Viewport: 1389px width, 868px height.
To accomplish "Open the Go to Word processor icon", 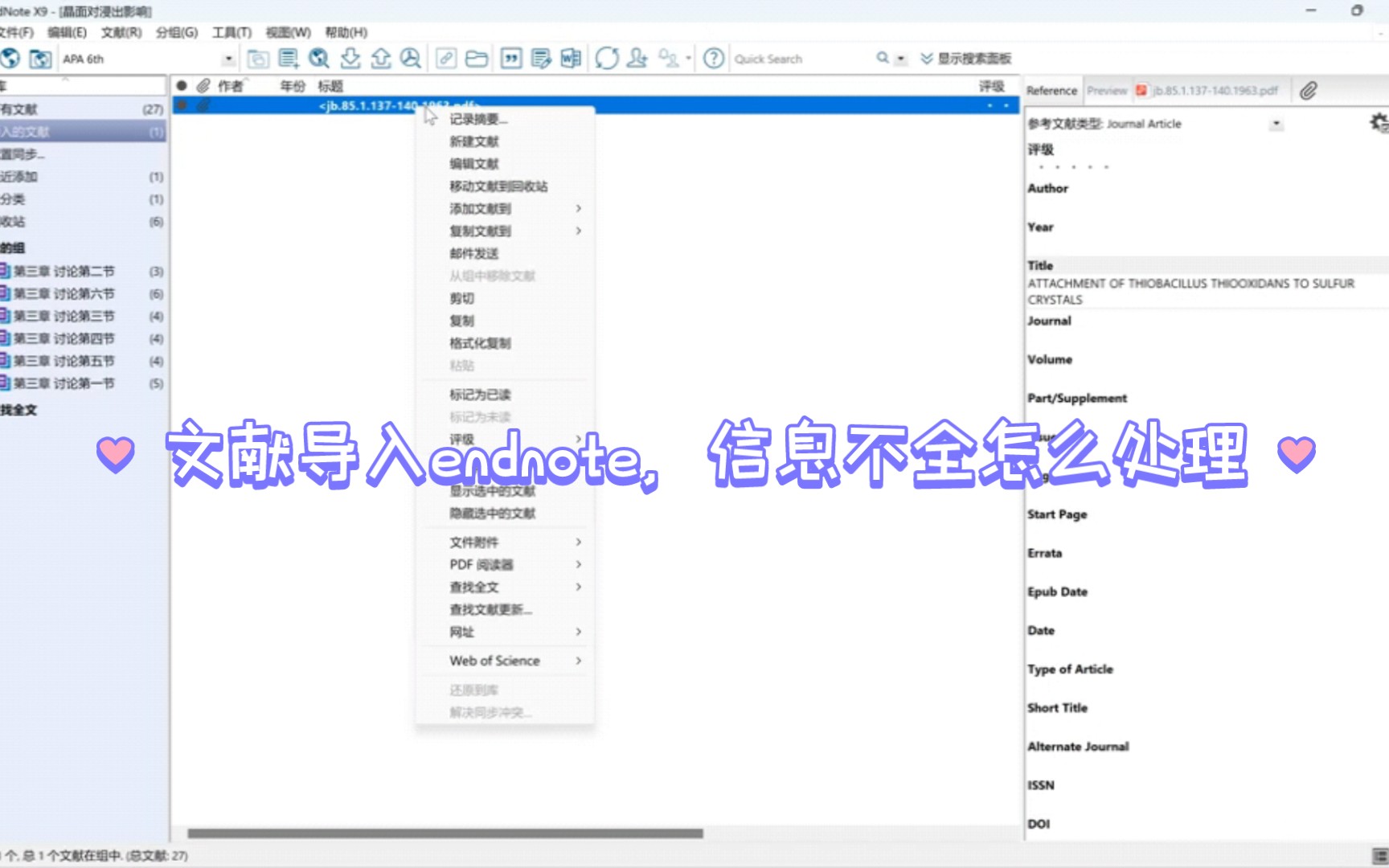I will pos(571,58).
